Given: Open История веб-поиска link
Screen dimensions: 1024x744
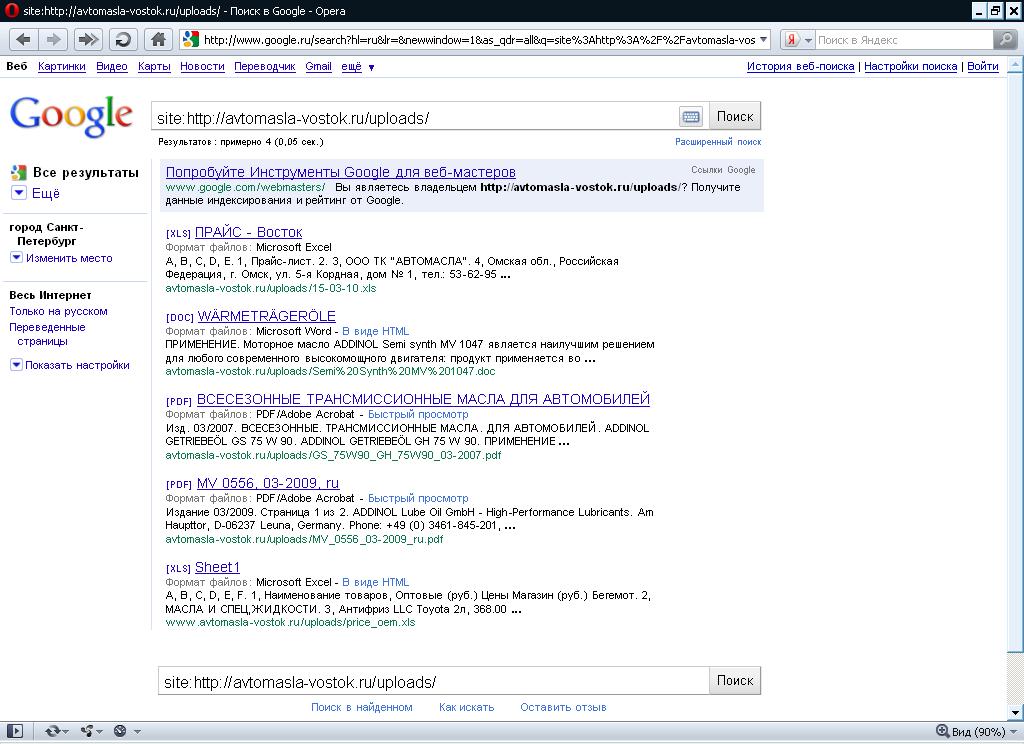Looking at the screenshot, I should pos(801,67).
